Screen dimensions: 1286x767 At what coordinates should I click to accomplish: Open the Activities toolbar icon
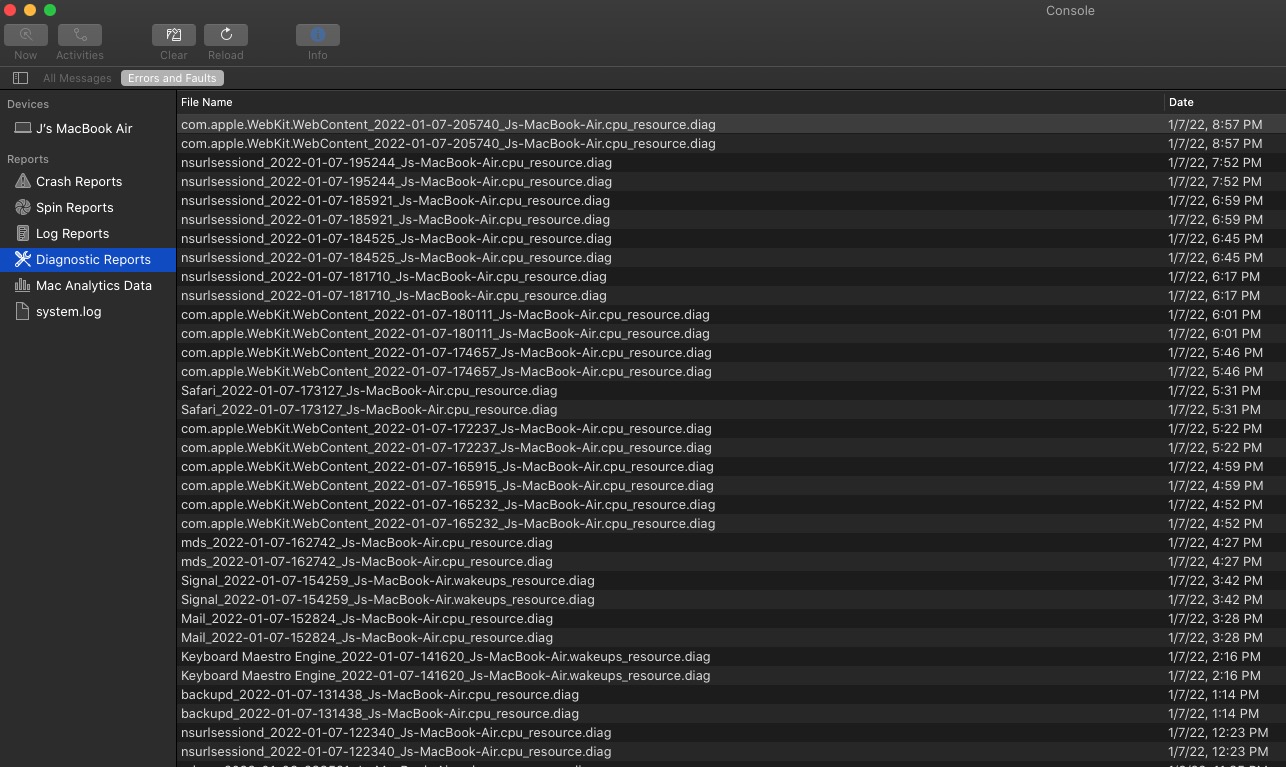[x=79, y=34]
